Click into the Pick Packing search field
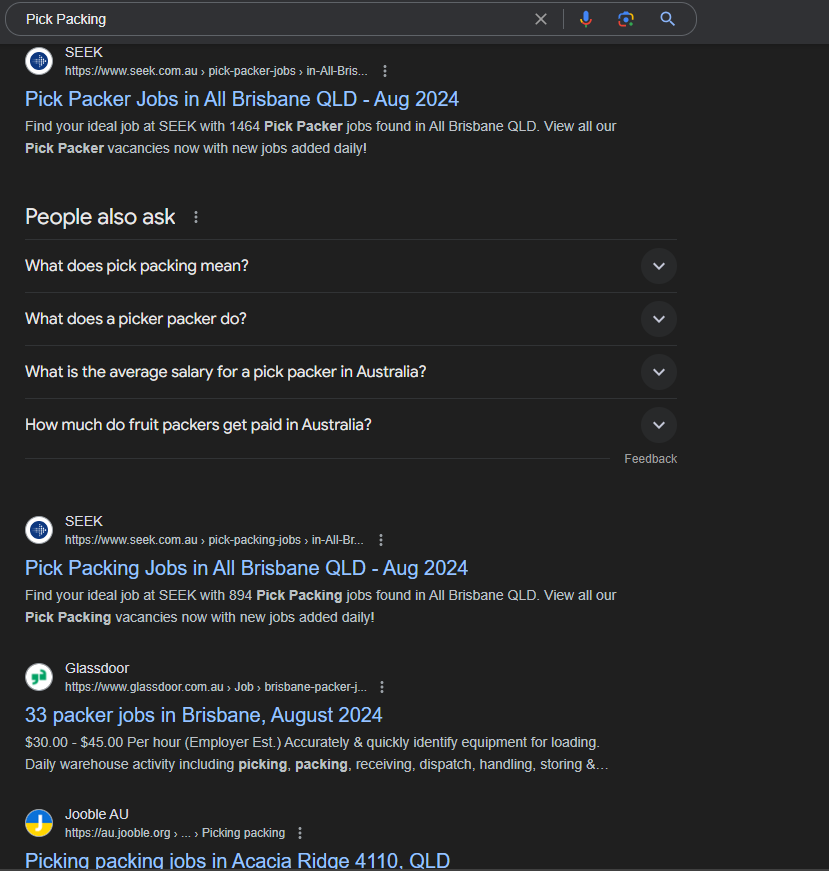This screenshot has height=871, width=829. (270, 19)
